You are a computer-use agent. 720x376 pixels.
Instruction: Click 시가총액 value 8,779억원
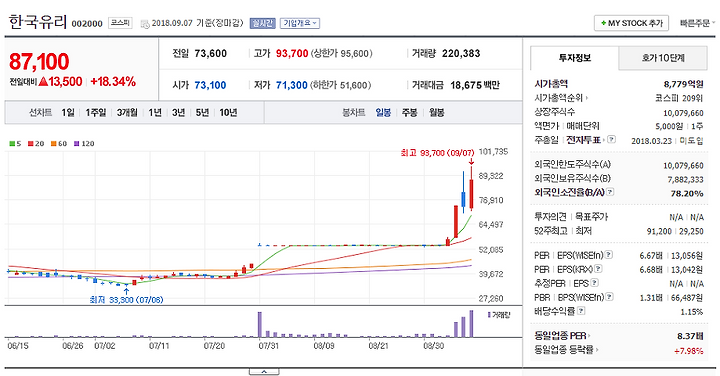point(683,84)
